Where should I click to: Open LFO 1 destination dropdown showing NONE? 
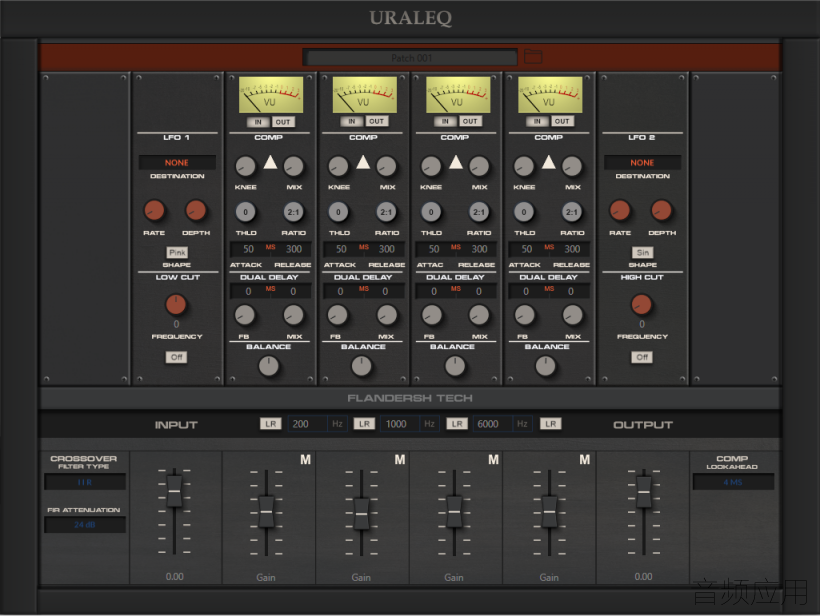point(177,163)
